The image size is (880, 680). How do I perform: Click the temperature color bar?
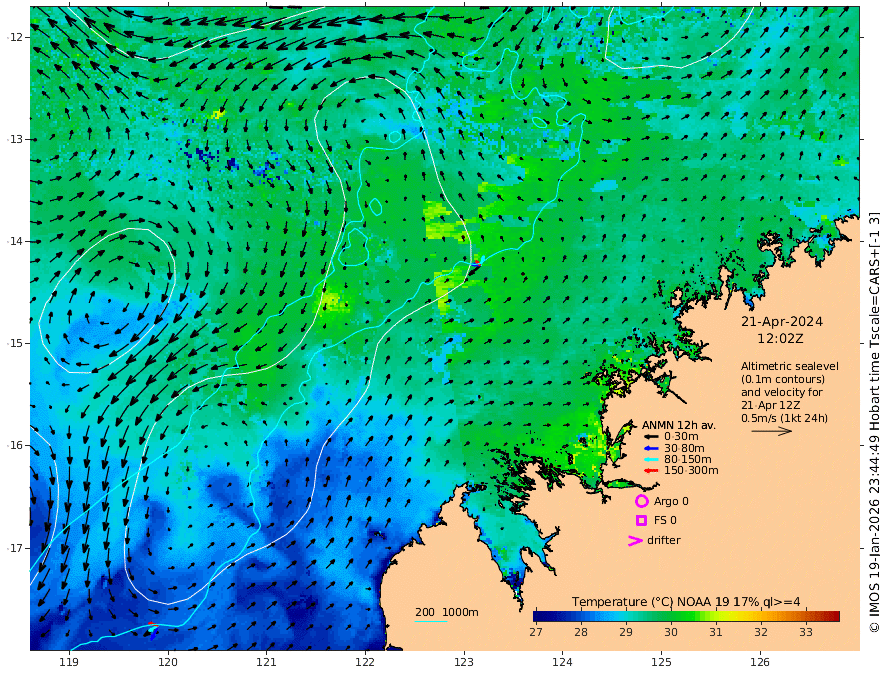[x=686, y=616]
